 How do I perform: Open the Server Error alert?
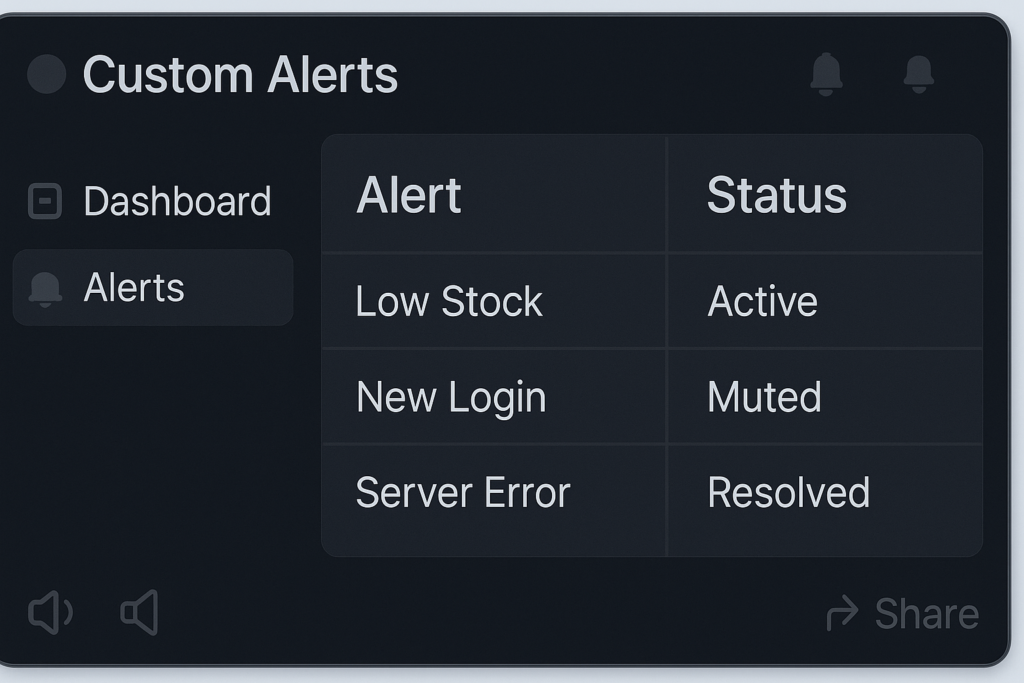point(463,493)
